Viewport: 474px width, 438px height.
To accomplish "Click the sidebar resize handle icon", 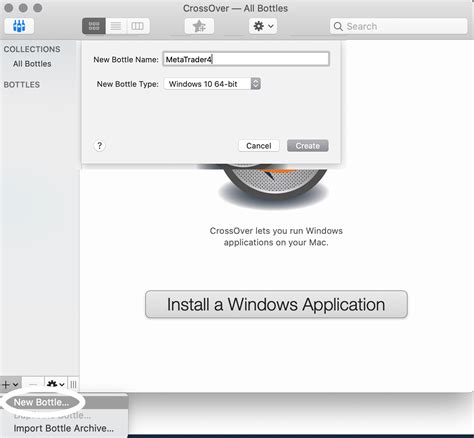I will coord(73,384).
